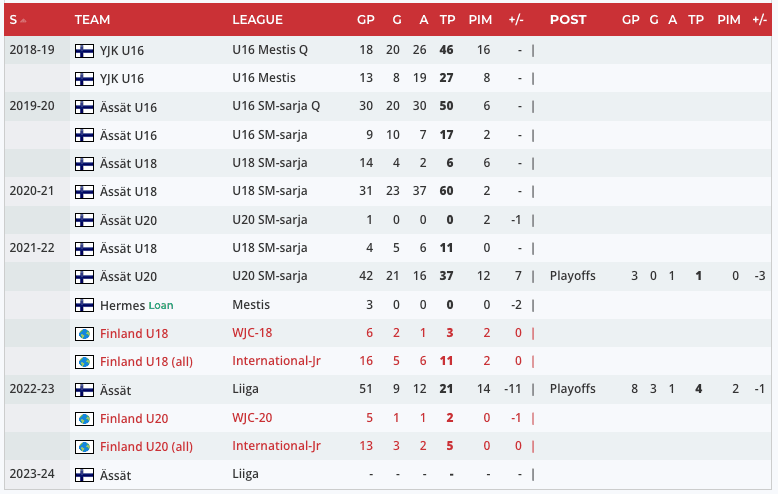
Task: Open the WJC-18 league link
Action: pos(254,333)
